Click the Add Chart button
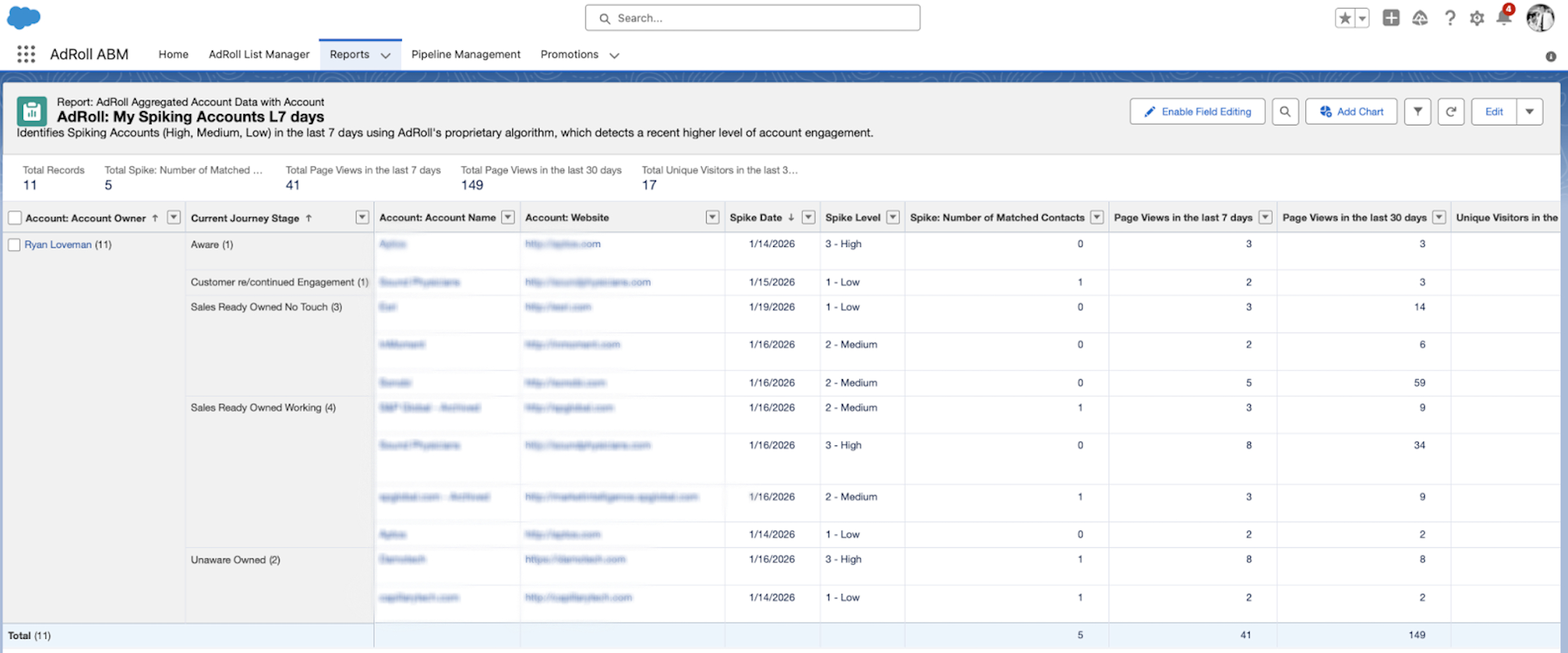The width and height of the screenshot is (1568, 653). [1352, 112]
